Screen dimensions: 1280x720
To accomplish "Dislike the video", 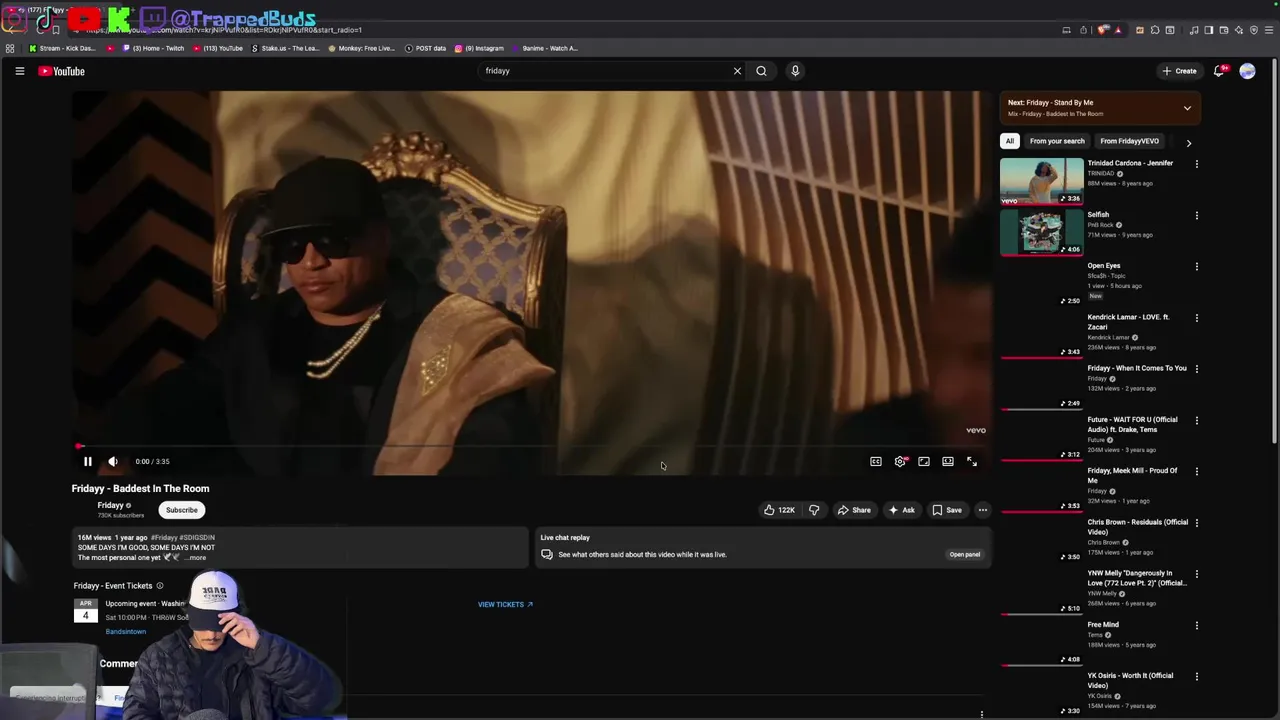I will coord(814,510).
